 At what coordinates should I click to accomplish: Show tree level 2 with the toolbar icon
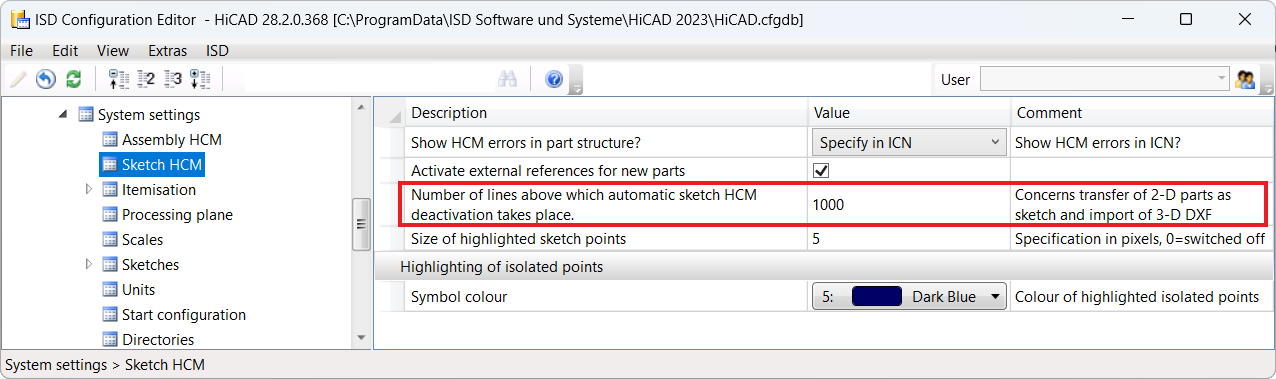pos(146,79)
